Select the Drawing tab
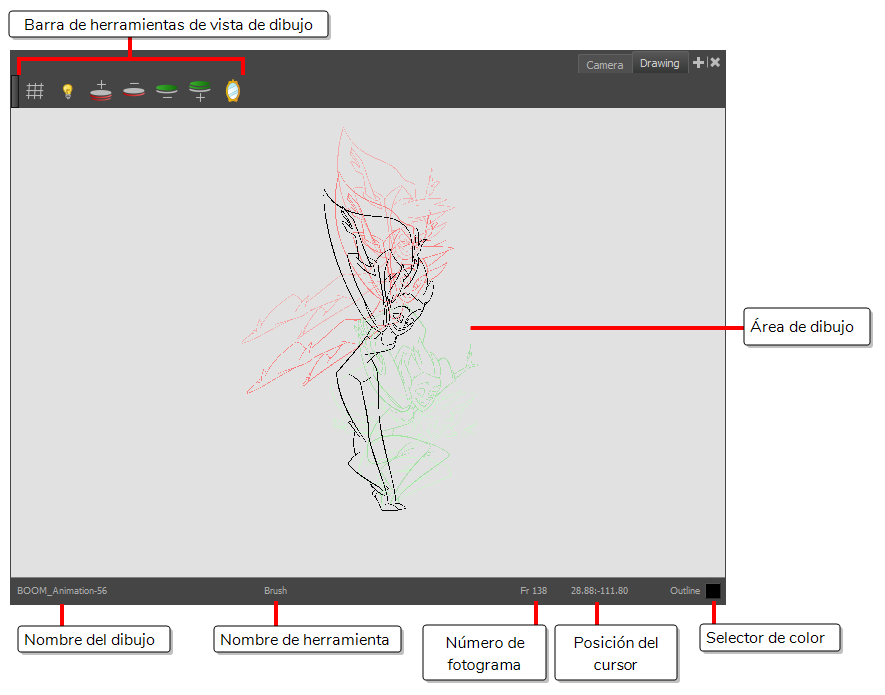The image size is (885, 695). 659,63
